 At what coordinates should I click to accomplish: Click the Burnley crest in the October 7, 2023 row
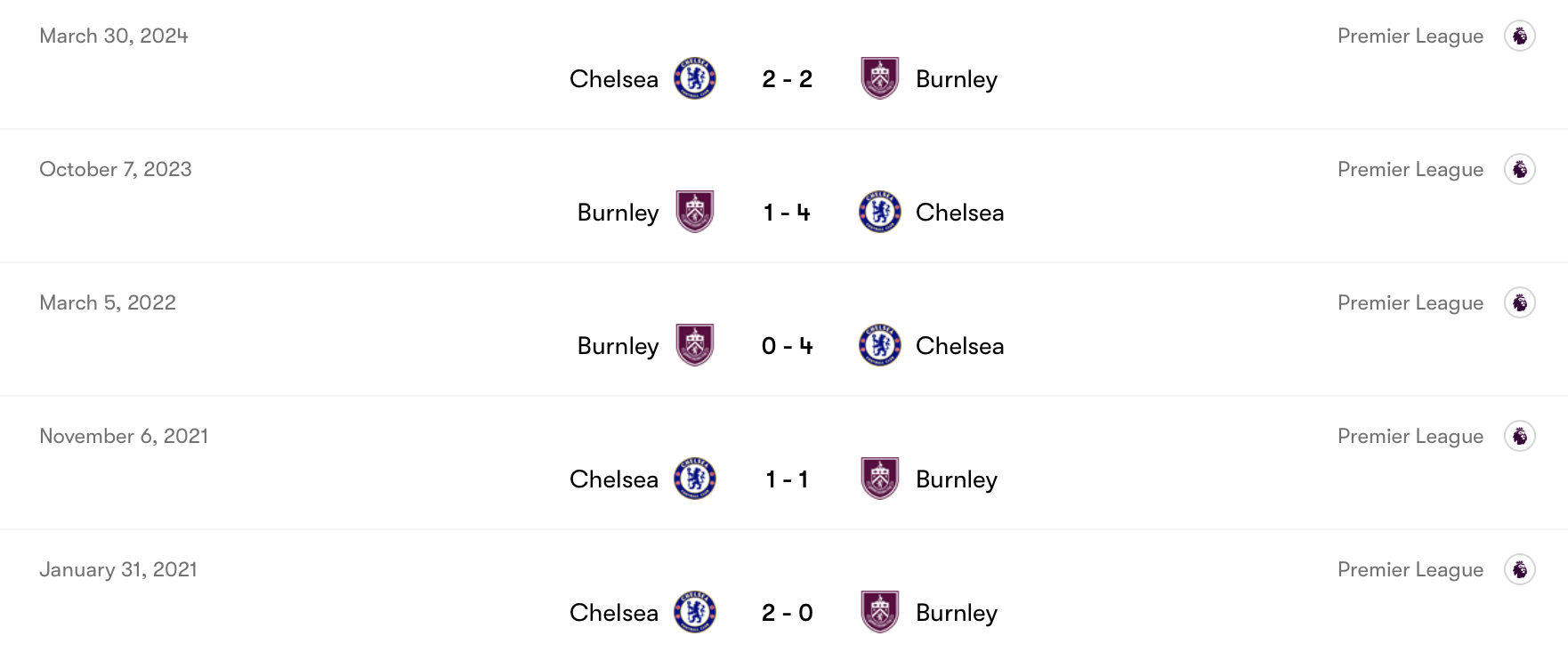696,212
